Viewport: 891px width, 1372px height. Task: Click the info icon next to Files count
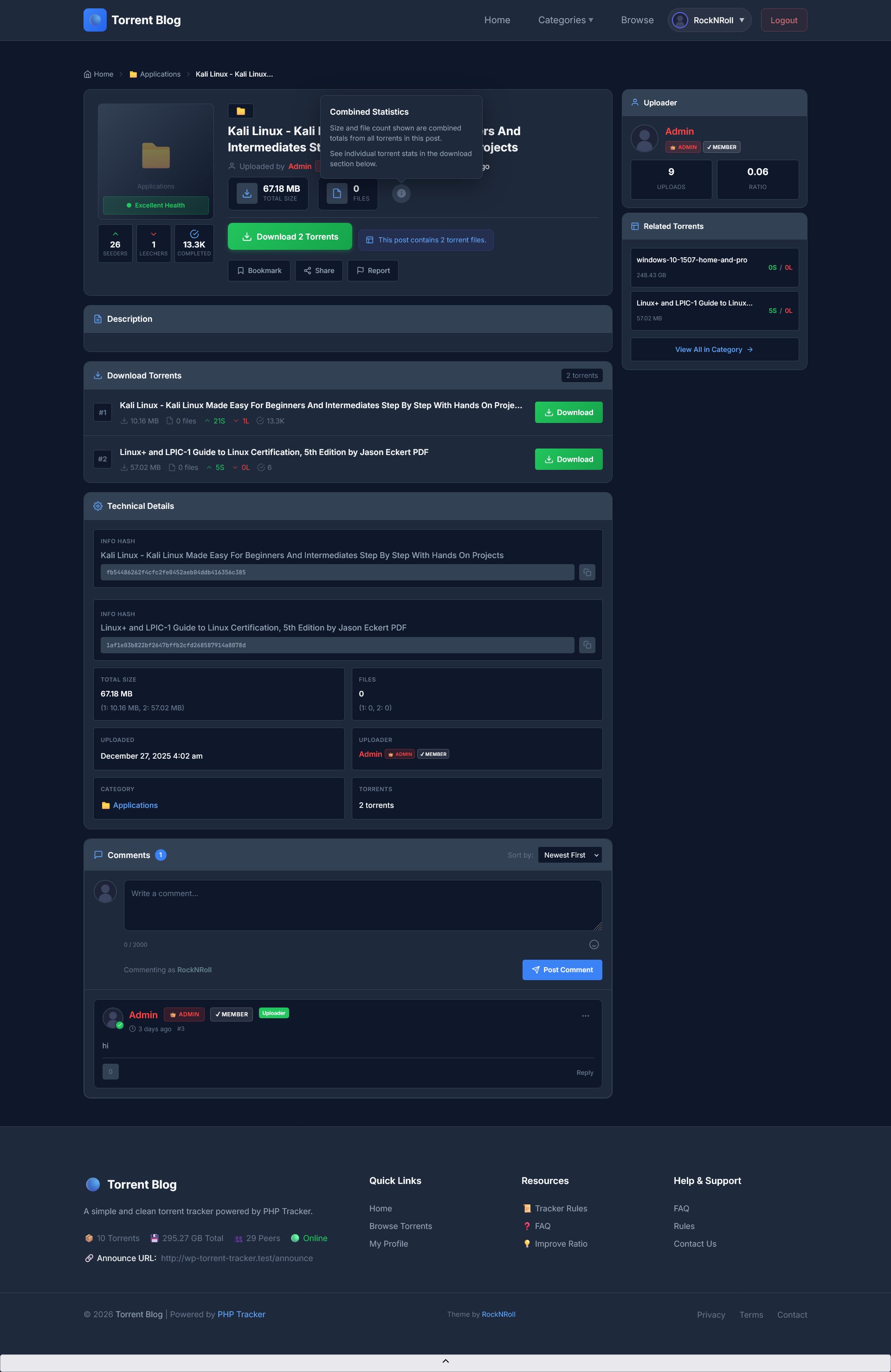[401, 194]
